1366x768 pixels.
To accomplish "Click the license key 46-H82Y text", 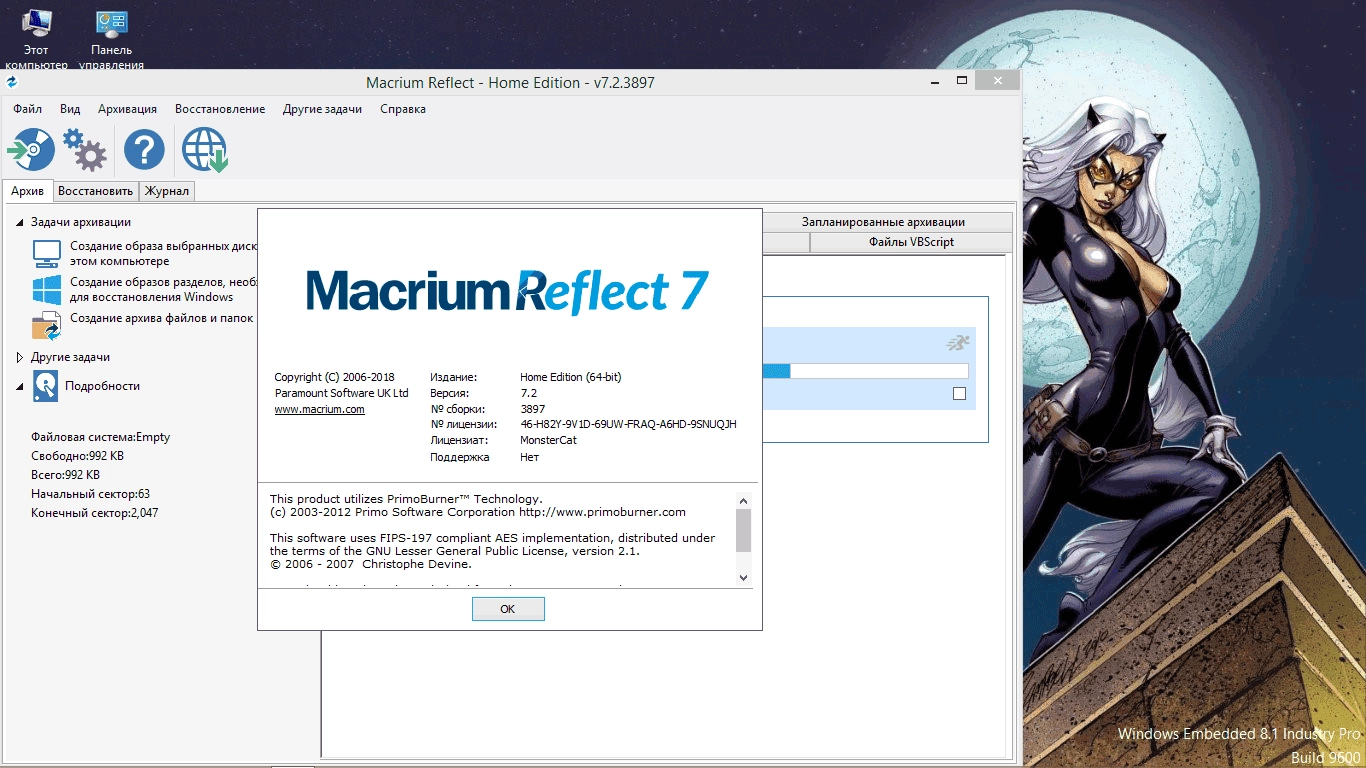I will tap(628, 425).
